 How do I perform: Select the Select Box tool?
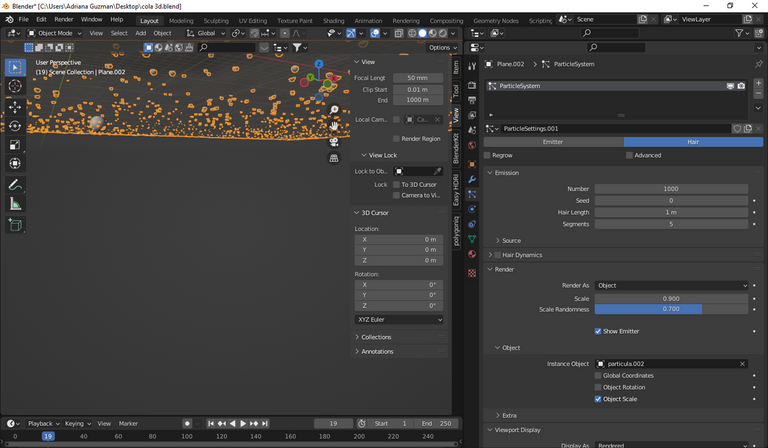(15, 67)
